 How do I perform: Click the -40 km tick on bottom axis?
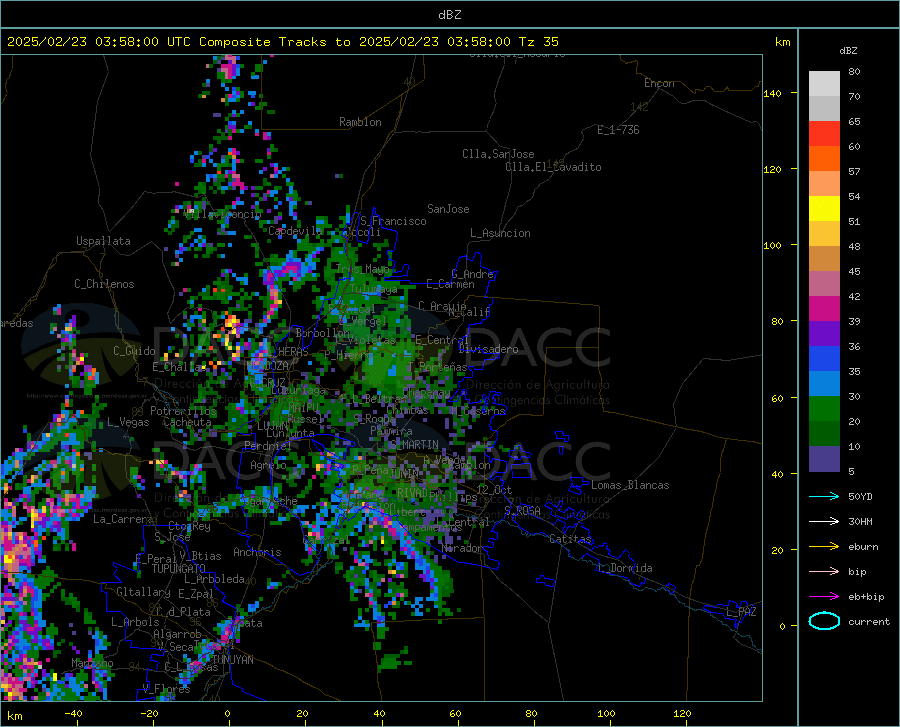point(73,713)
